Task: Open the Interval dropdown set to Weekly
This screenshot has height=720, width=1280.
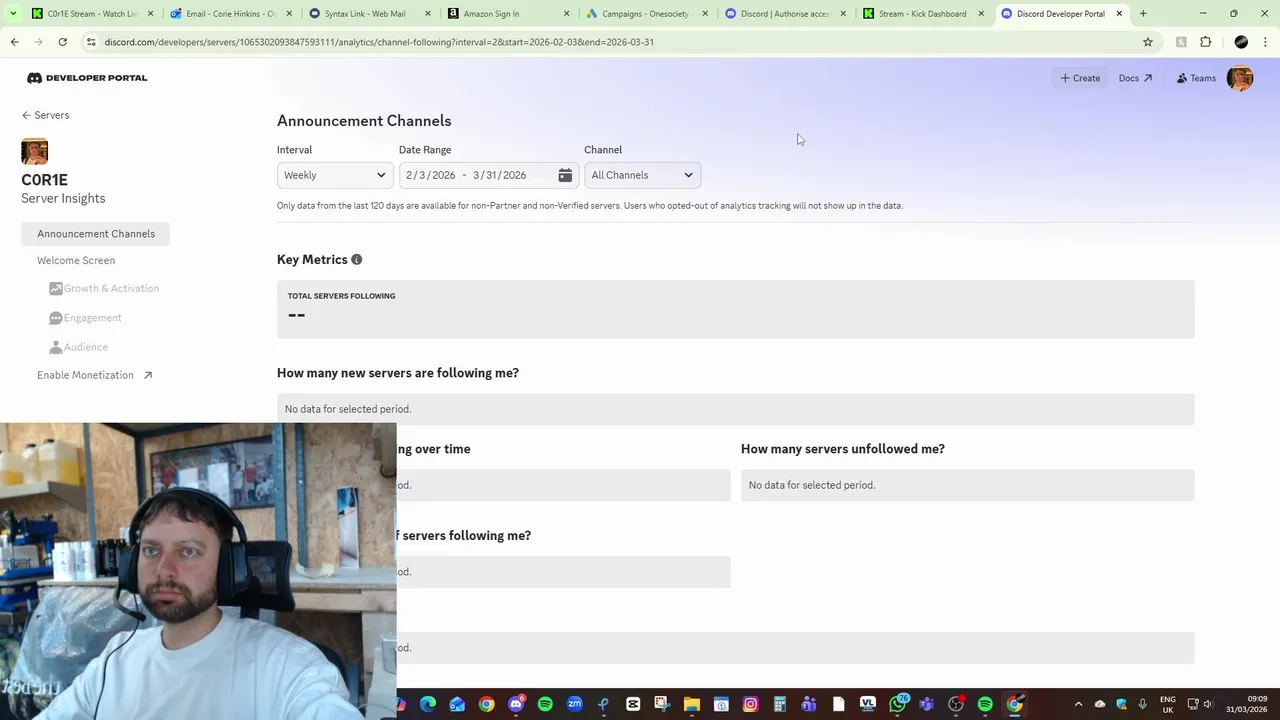Action: click(x=335, y=175)
